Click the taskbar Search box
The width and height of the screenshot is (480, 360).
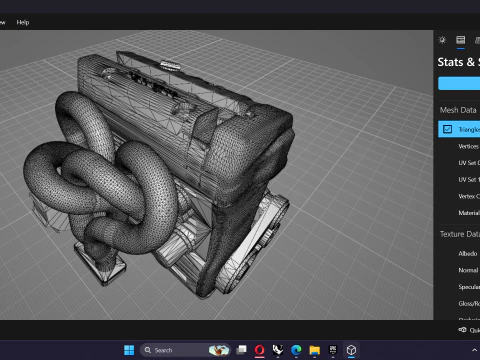[x=185, y=350]
